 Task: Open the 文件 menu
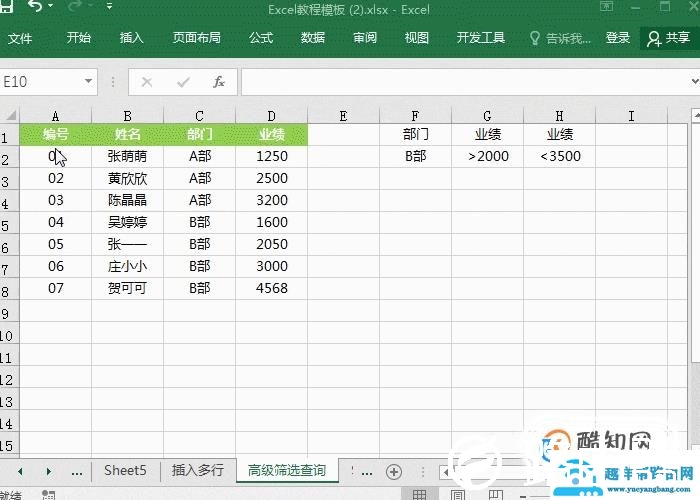tap(20, 38)
